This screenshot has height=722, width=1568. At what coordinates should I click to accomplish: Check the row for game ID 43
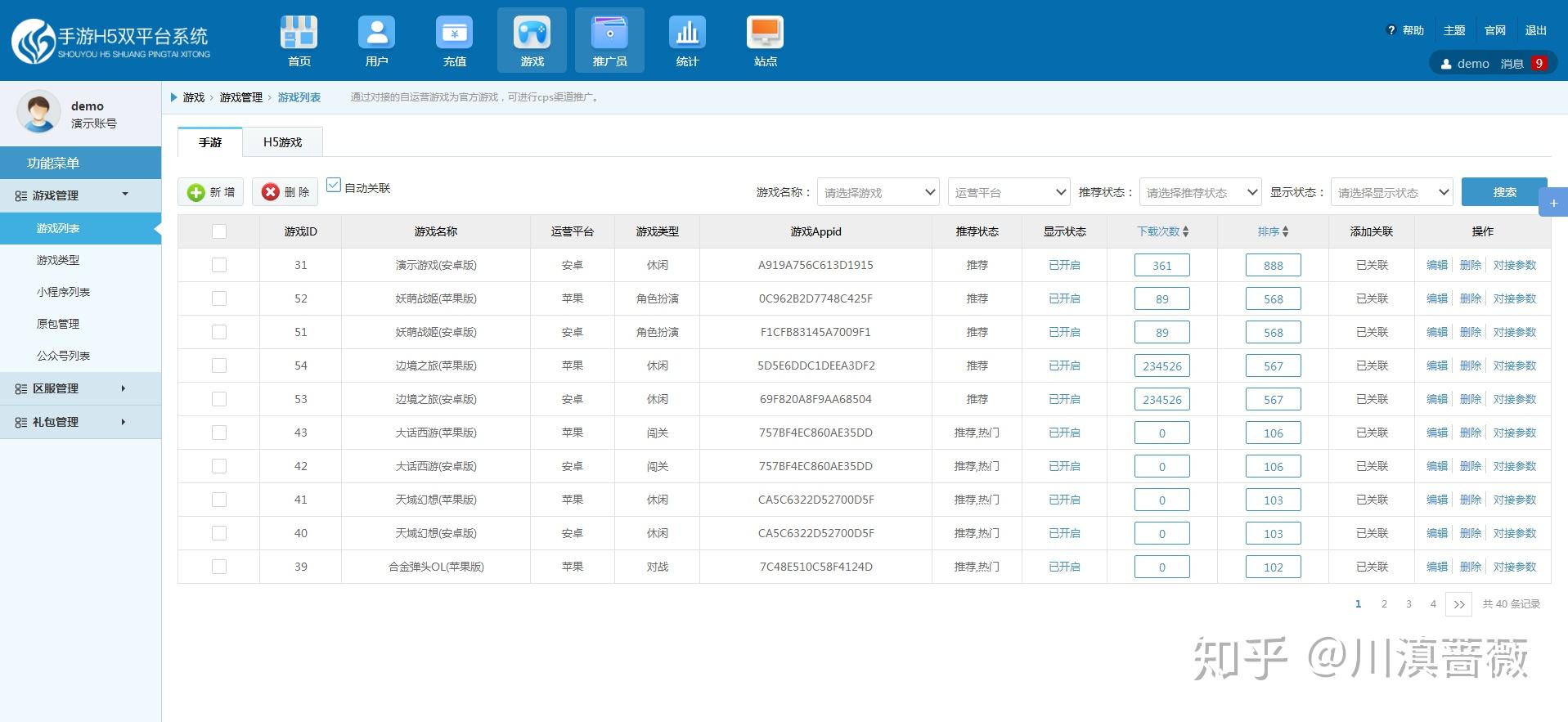[x=218, y=433]
